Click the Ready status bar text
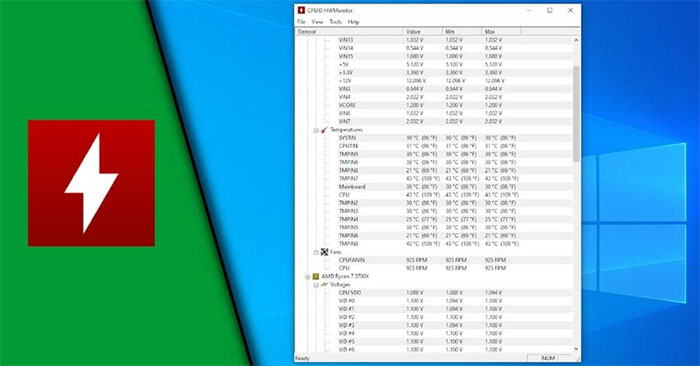Image resolution: width=700 pixels, height=366 pixels. pos(302,358)
